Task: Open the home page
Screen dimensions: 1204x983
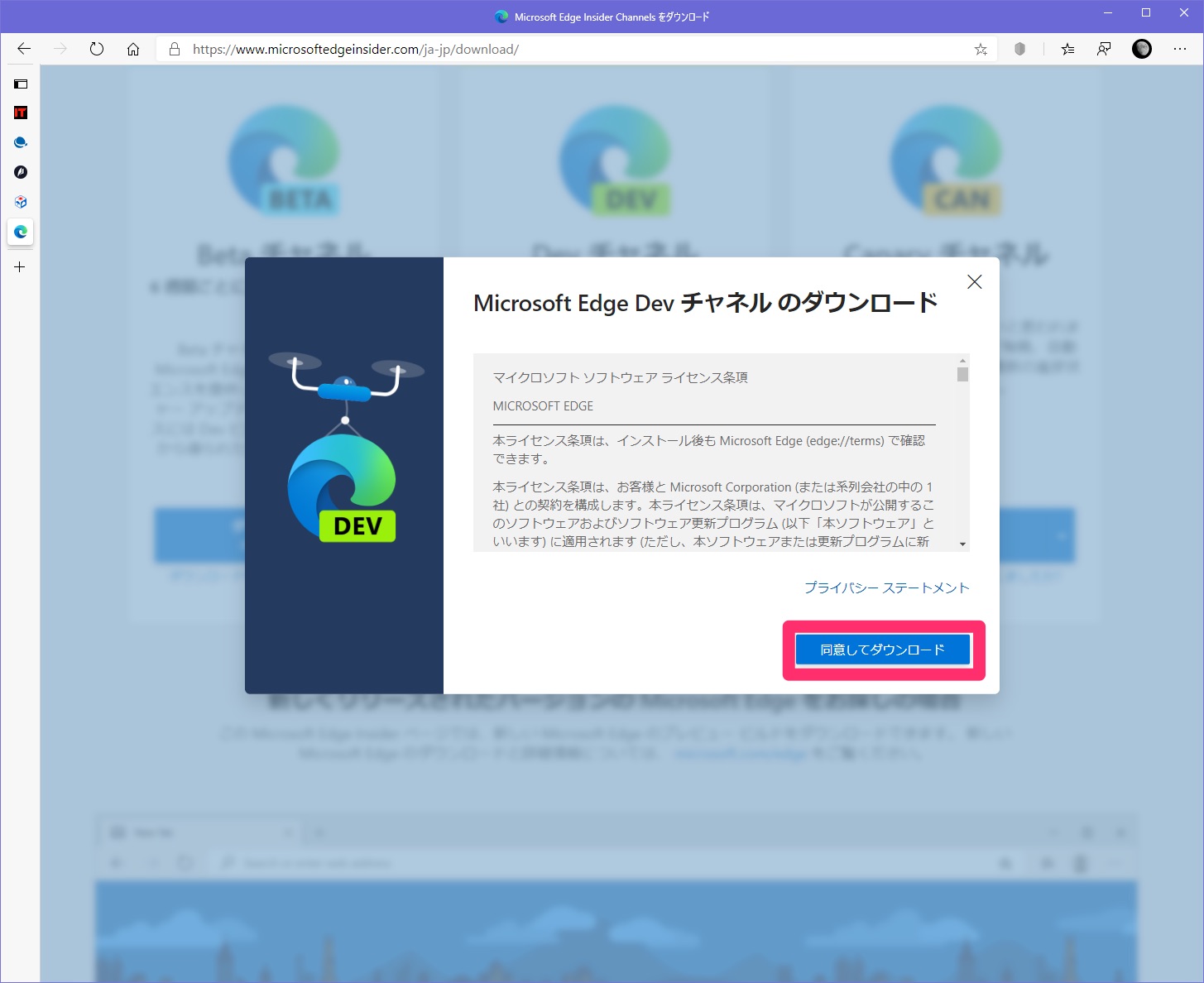Action: (133, 49)
